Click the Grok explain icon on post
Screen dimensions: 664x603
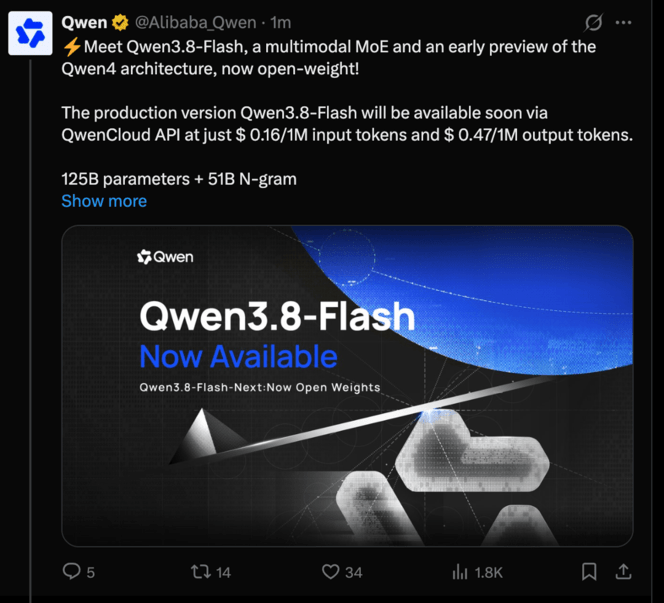tap(593, 22)
